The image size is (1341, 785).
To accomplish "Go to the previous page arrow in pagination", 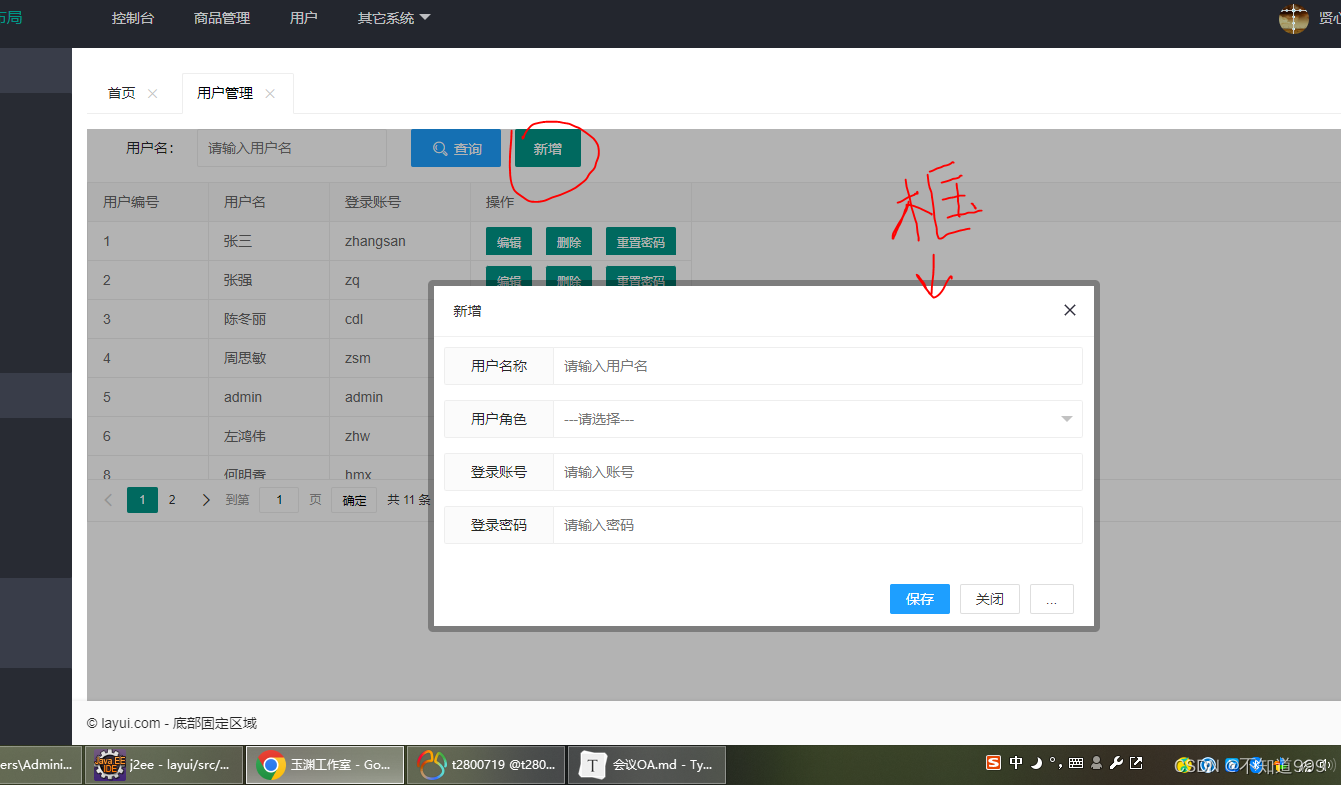I will (108, 500).
